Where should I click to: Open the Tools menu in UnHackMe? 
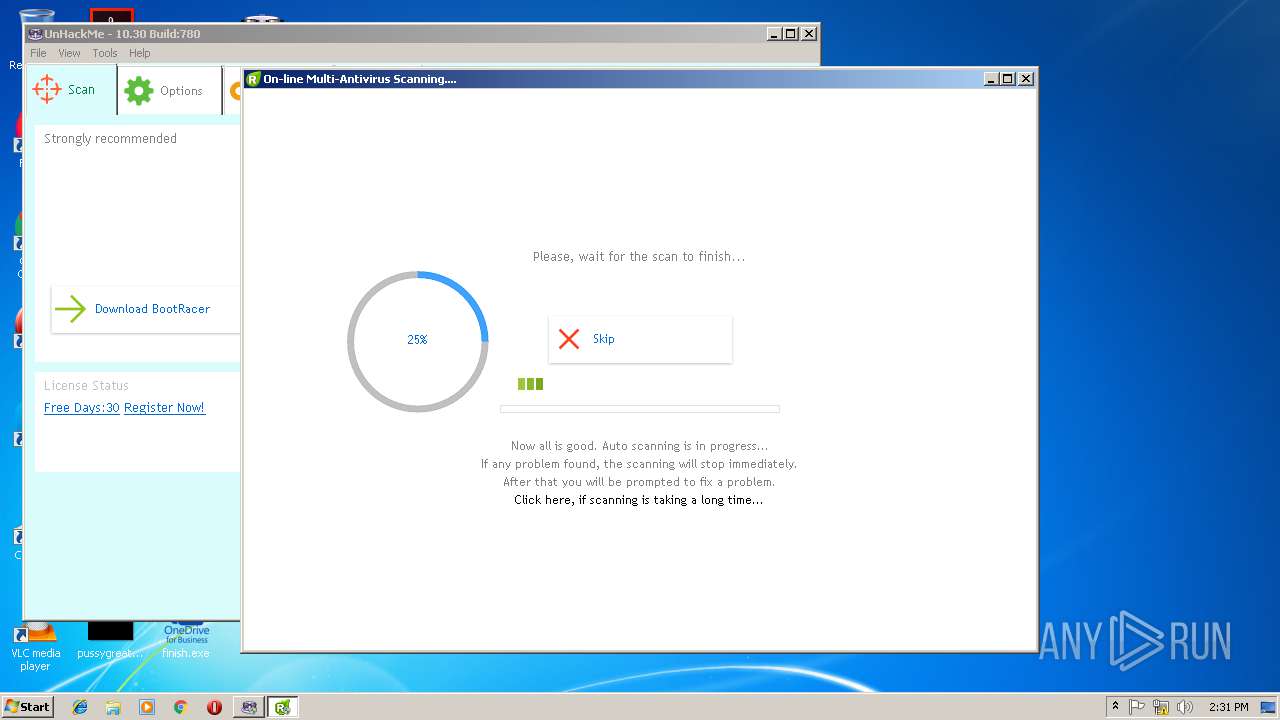click(x=105, y=53)
